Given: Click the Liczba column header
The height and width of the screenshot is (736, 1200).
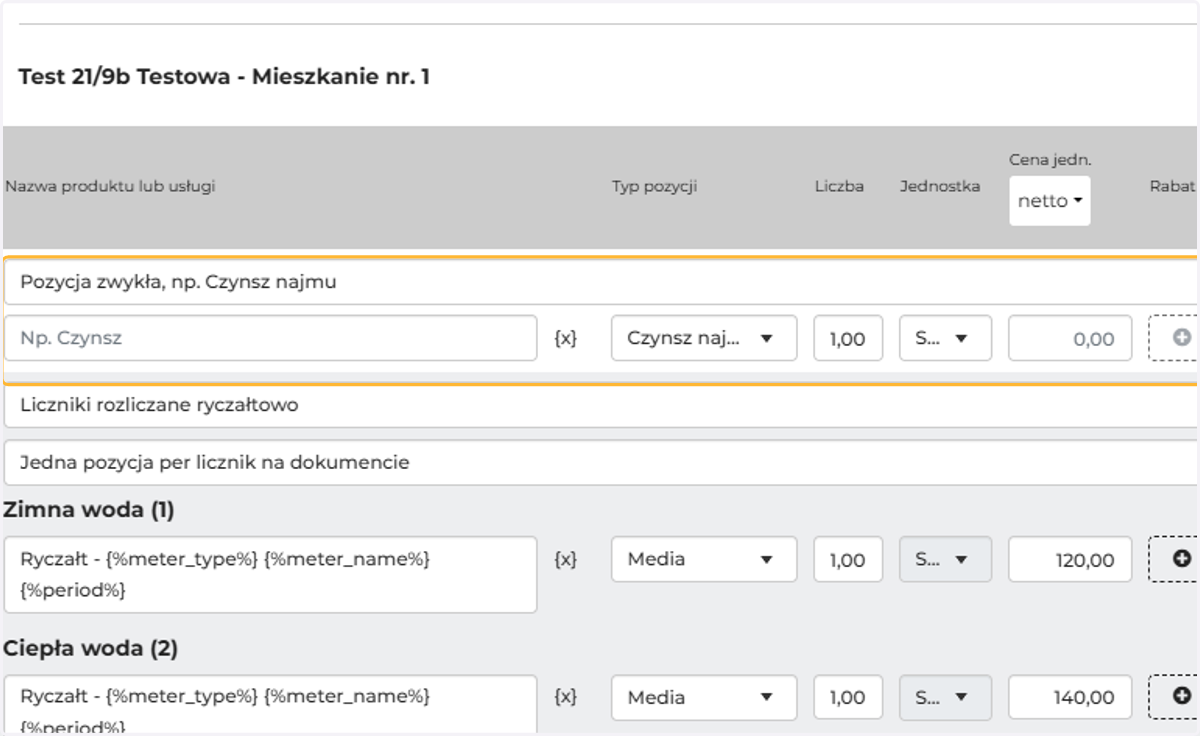Looking at the screenshot, I should [x=839, y=186].
